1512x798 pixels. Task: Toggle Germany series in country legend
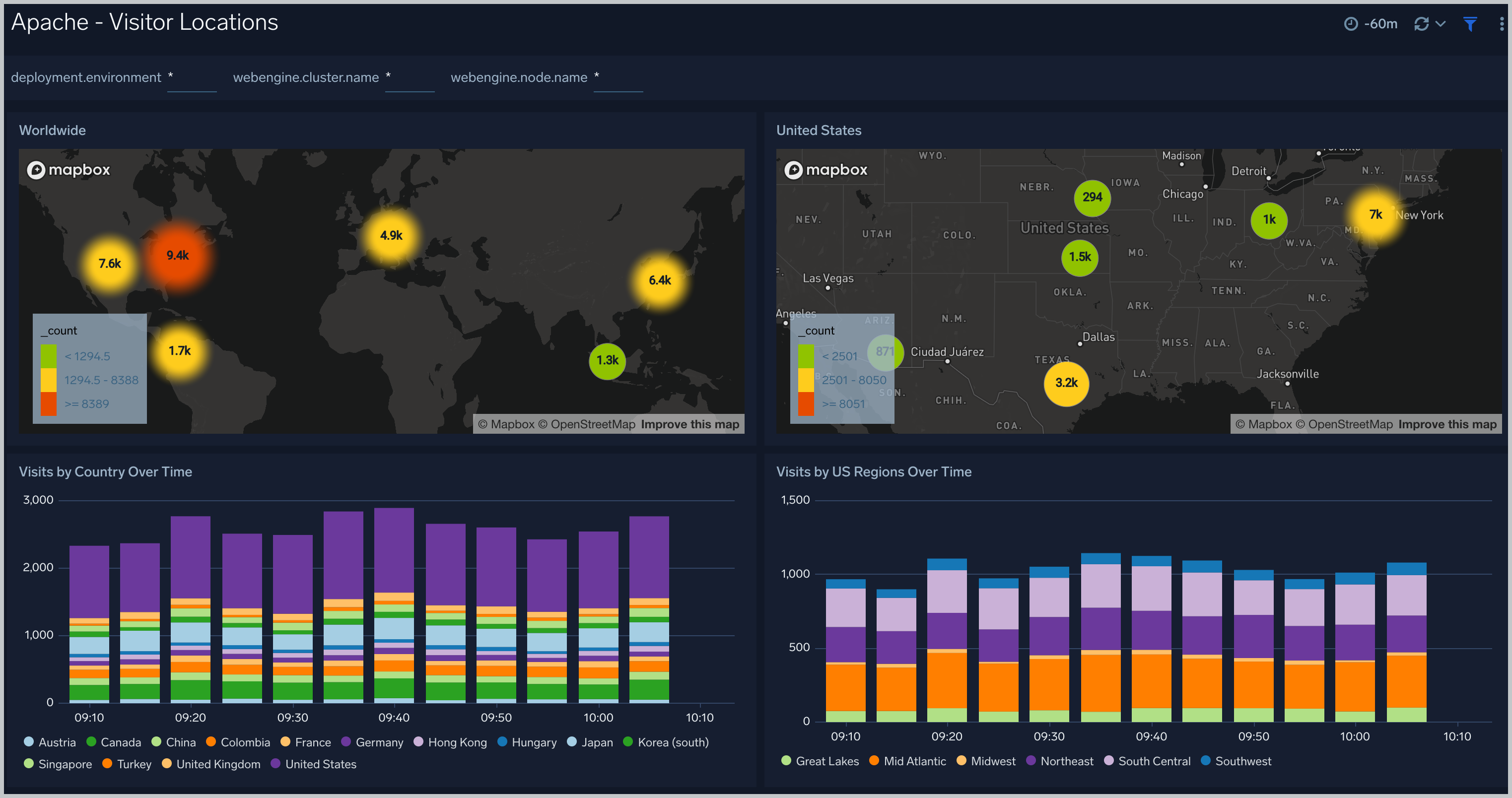pyautogui.click(x=372, y=742)
